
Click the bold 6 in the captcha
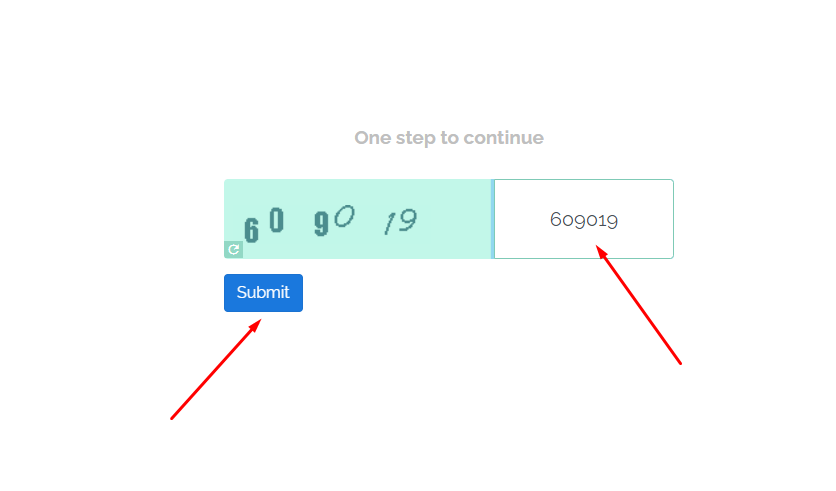pos(251,230)
